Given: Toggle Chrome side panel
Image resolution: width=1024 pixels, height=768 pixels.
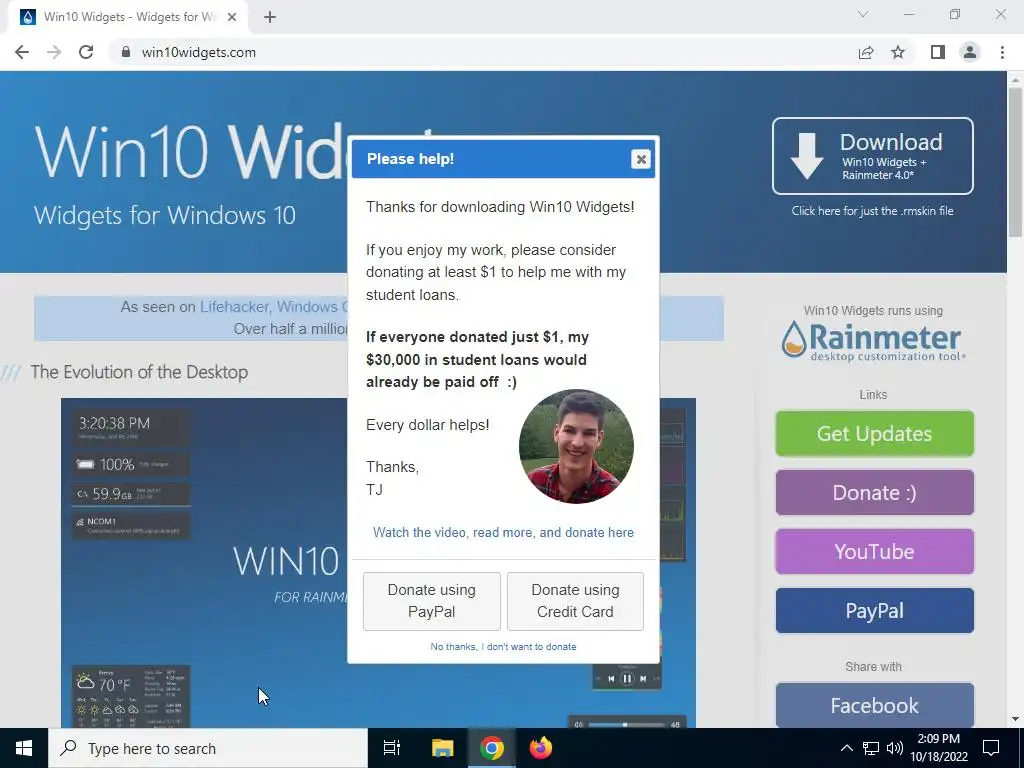Looking at the screenshot, I should tap(938, 52).
